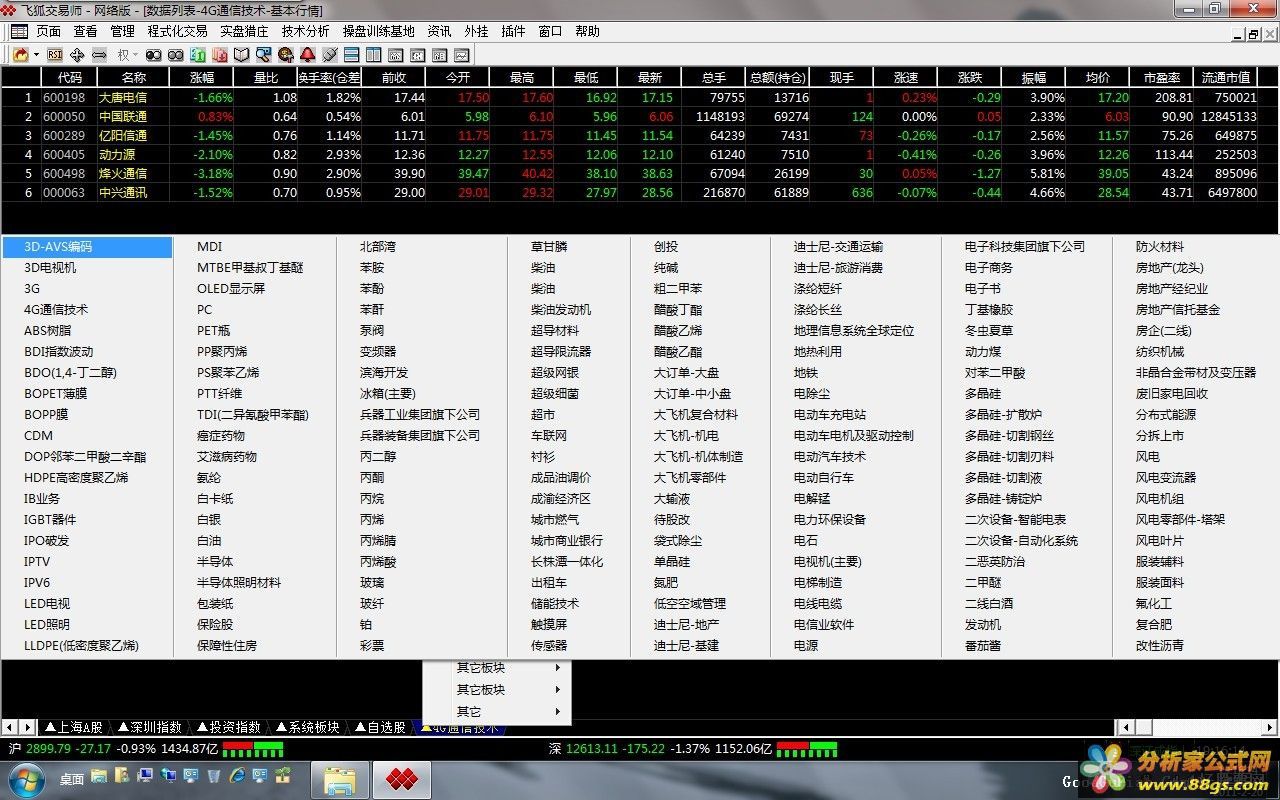Sort by the 涨幅 column header
Image resolution: width=1280 pixels, height=800 pixels.
tap(201, 77)
